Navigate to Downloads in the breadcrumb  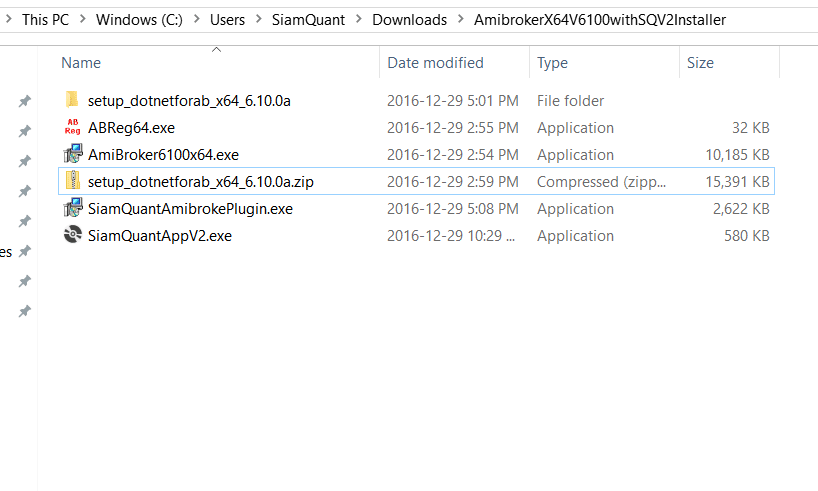pos(409,19)
